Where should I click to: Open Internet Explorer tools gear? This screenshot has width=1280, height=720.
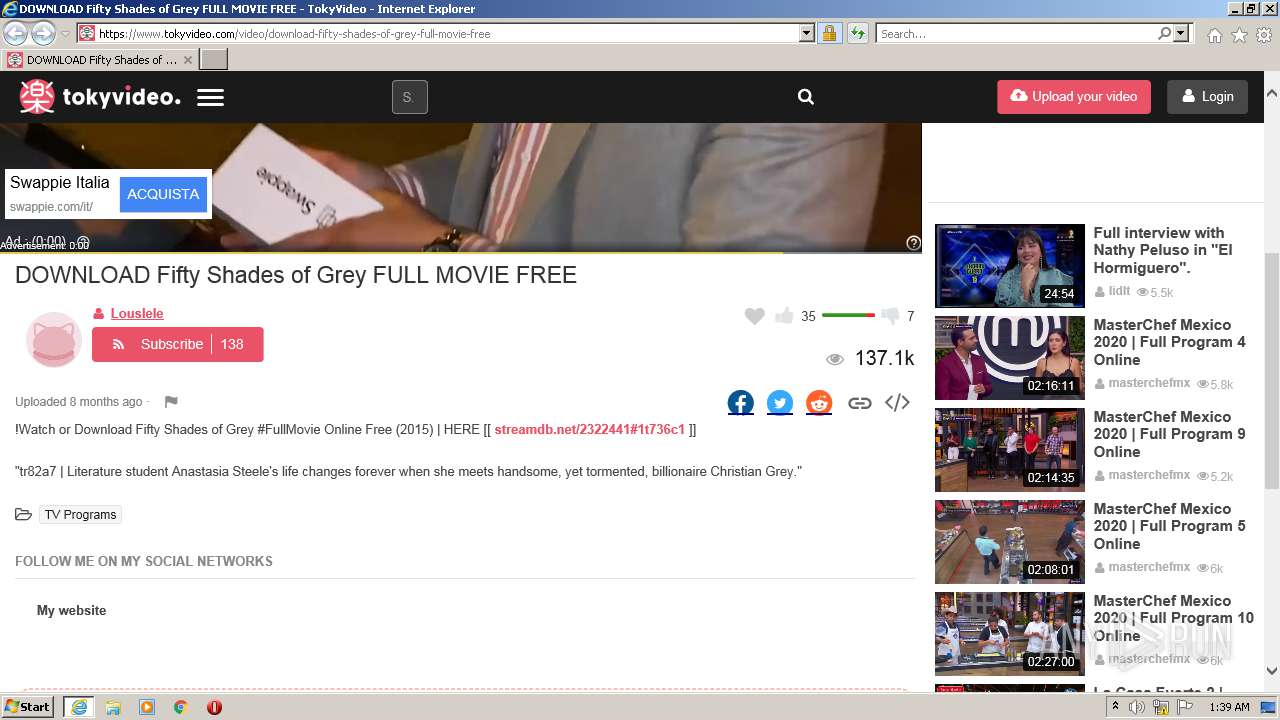click(x=1264, y=35)
